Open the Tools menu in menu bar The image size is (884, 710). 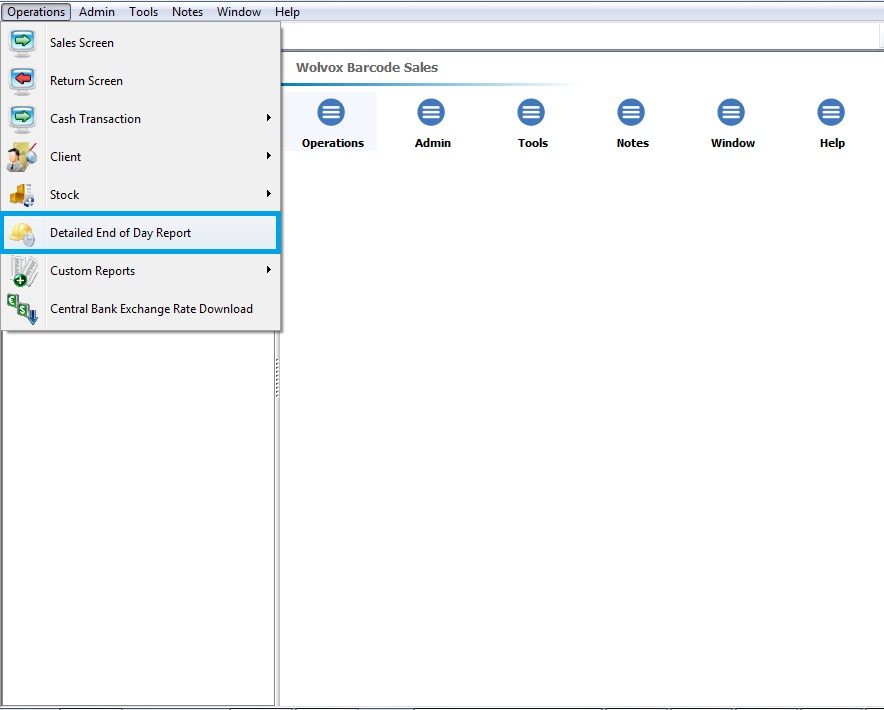(143, 12)
